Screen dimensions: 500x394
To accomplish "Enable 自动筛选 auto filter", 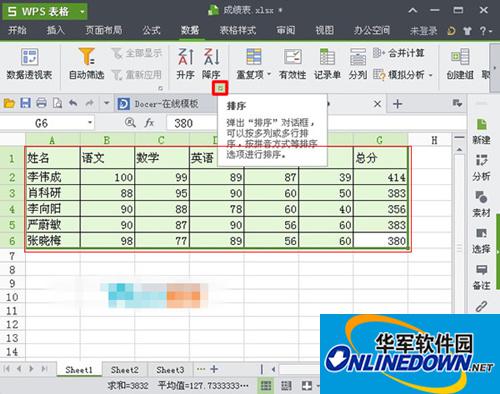I will point(86,64).
